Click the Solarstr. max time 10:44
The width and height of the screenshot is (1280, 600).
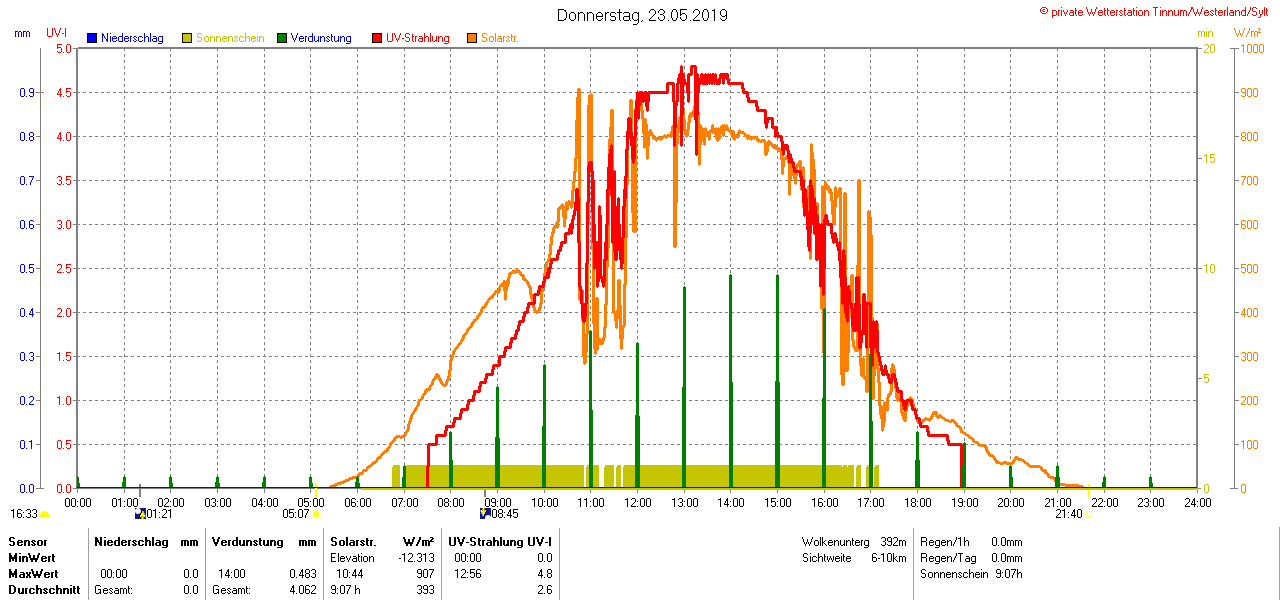pos(349,574)
